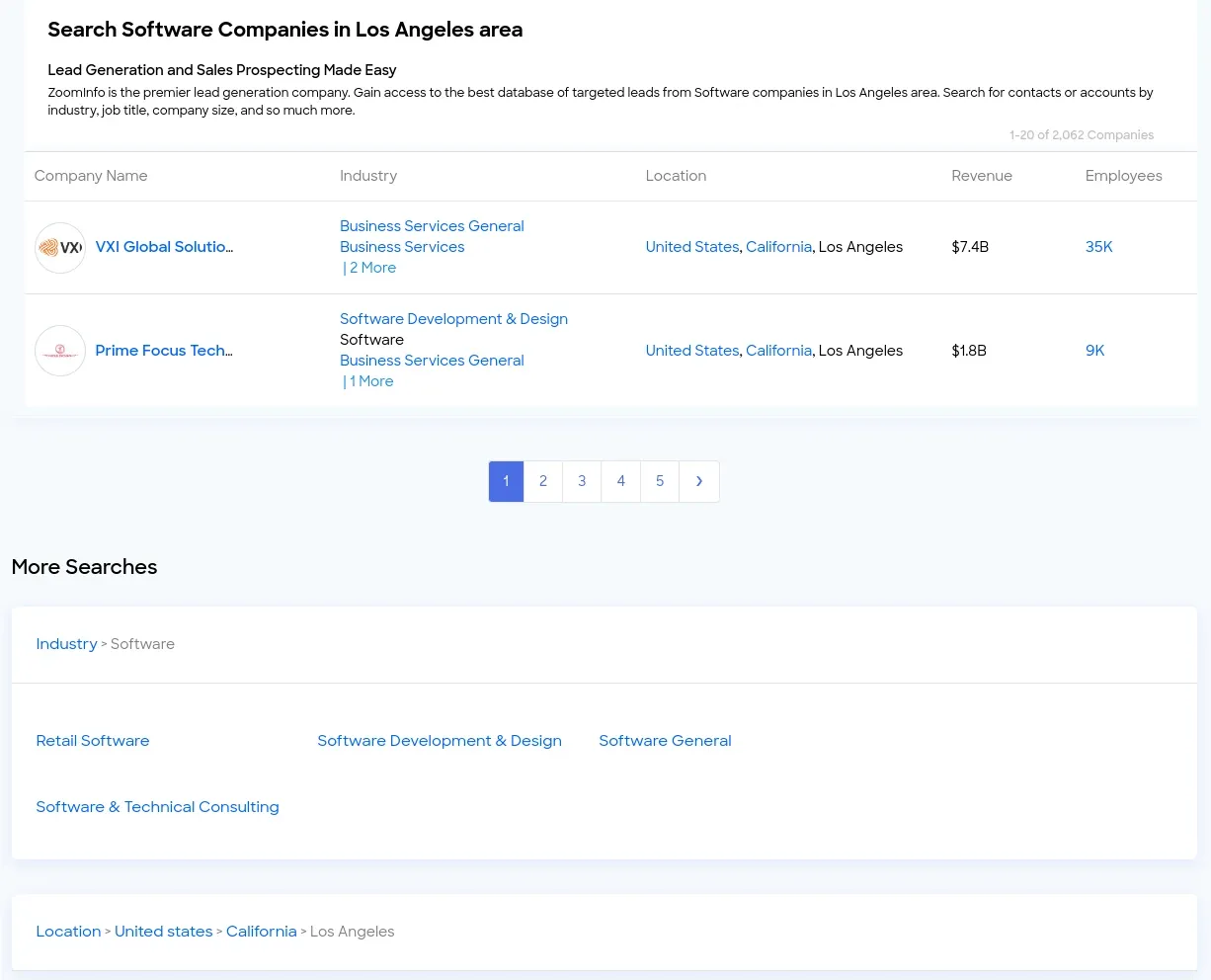1211x980 pixels.
Task: Open the Retail Software search
Action: click(92, 740)
